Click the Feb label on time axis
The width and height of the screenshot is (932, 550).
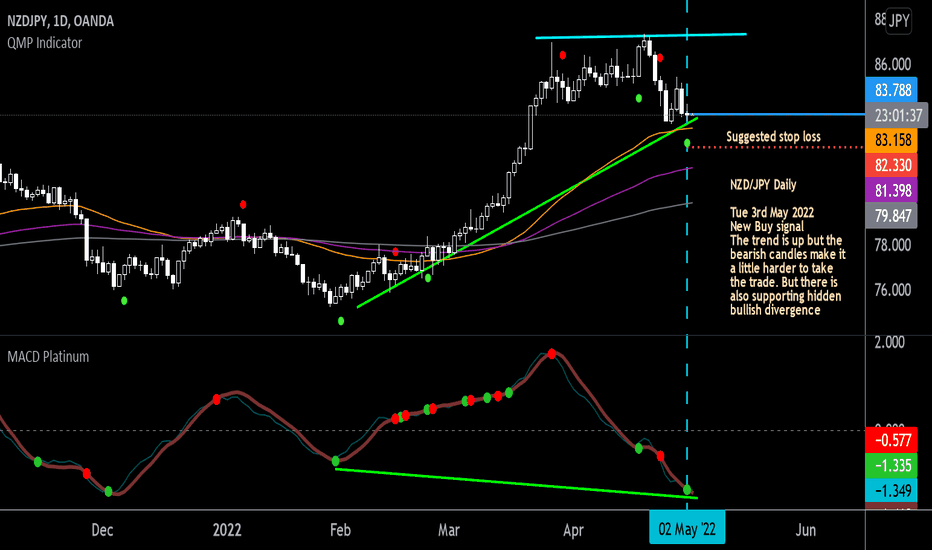pyautogui.click(x=341, y=530)
